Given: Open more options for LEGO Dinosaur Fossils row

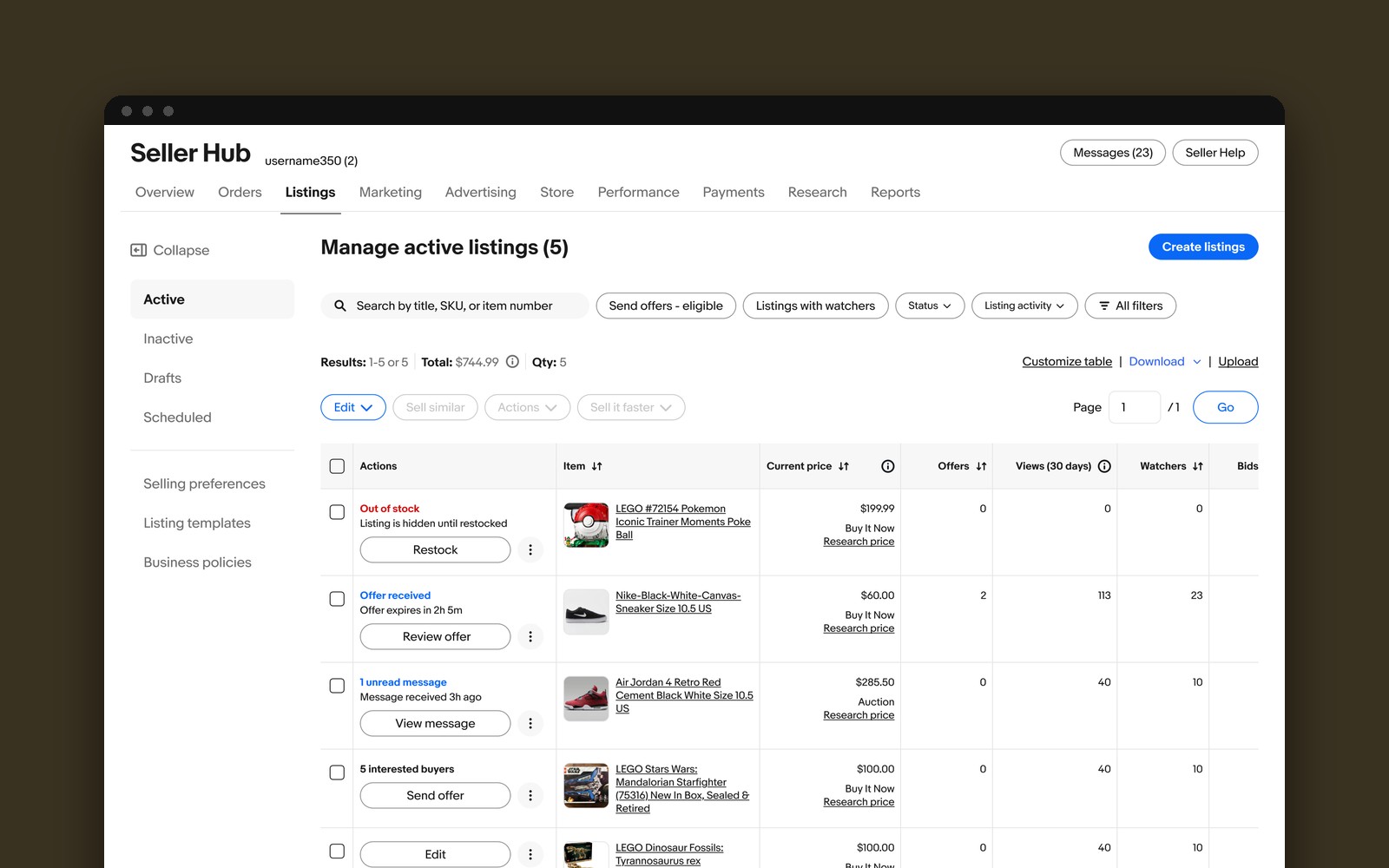Looking at the screenshot, I should click(x=530, y=854).
